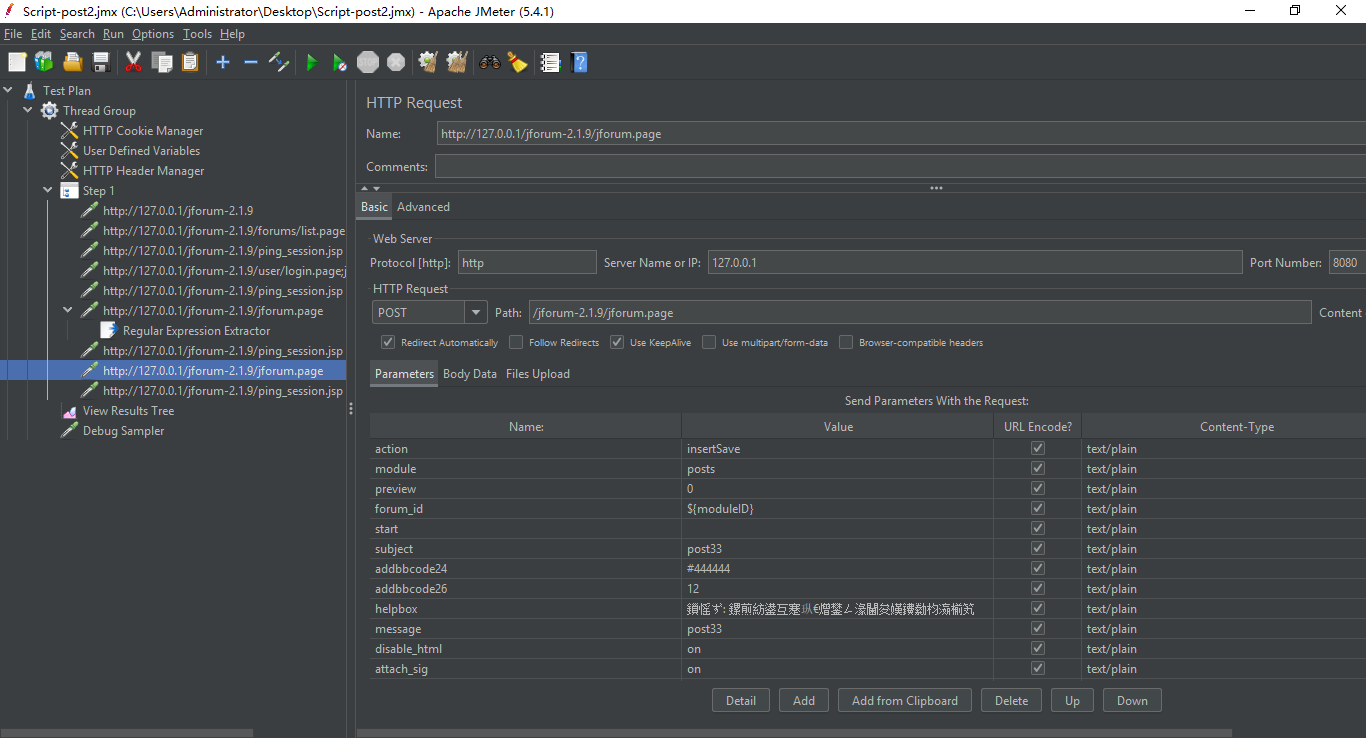Click Add from Clipboard button
Screen dimensions: 1366x738
pyautogui.click(x=905, y=701)
